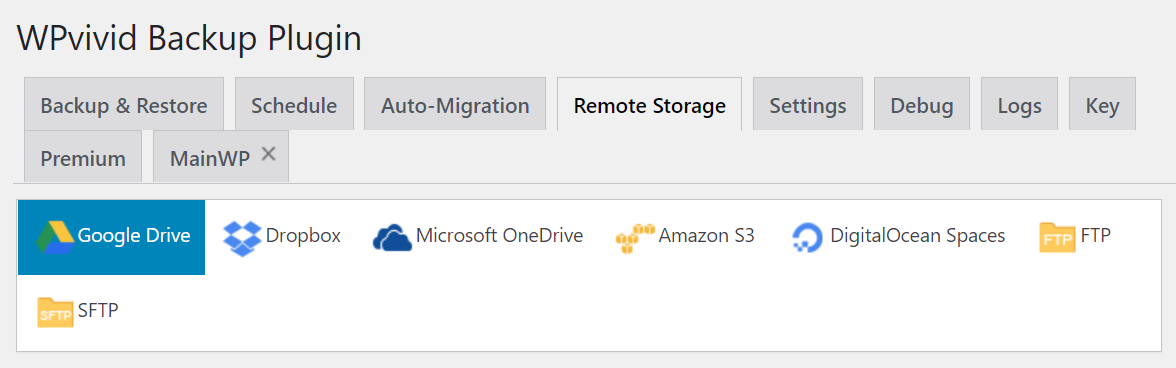This screenshot has width=1176, height=368.
Task: Choose the yellow SFTP folder icon
Action: pos(55,312)
